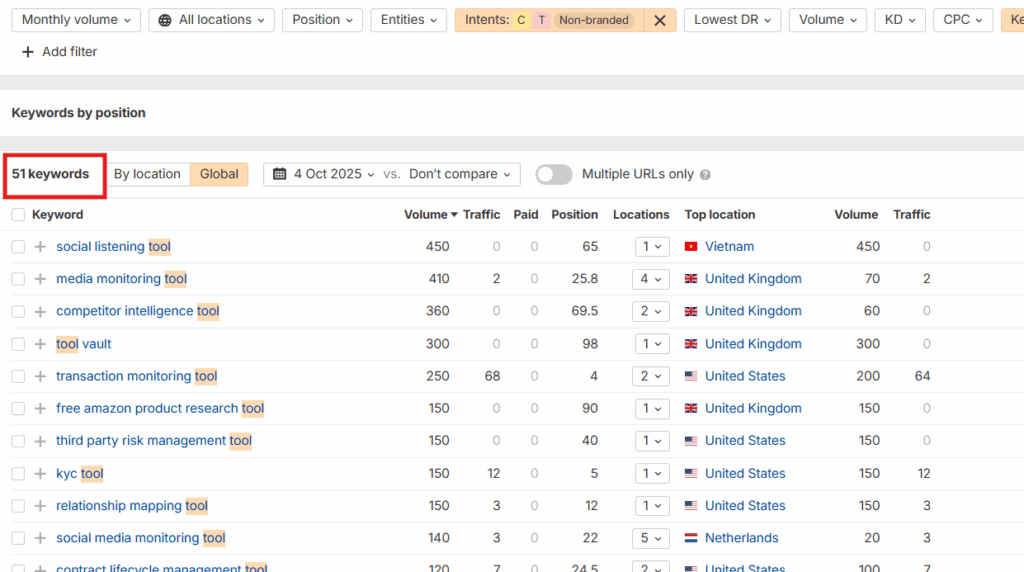This screenshot has width=1024, height=572.
Task: Click the help icon next to Multiple URLs only
Action: [x=705, y=175]
